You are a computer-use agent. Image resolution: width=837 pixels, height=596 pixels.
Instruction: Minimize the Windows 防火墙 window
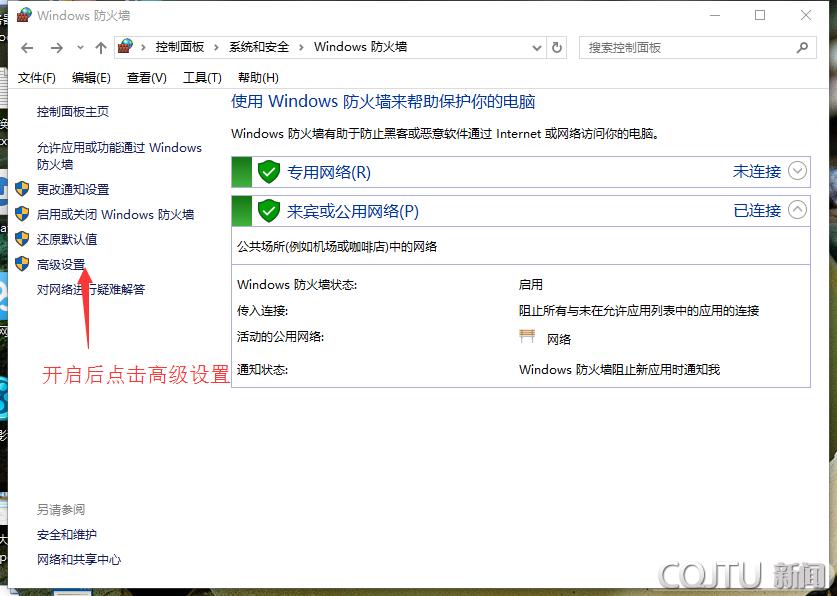point(715,15)
